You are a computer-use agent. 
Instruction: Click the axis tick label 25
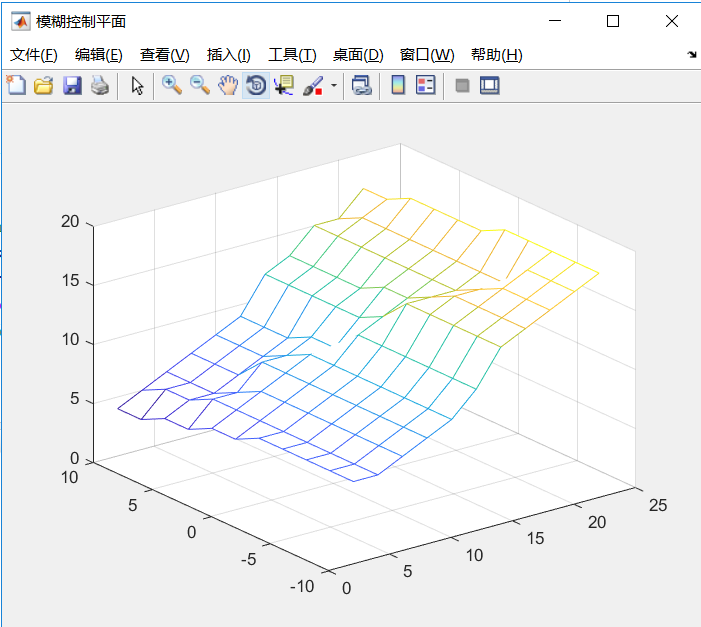pyautogui.click(x=658, y=505)
